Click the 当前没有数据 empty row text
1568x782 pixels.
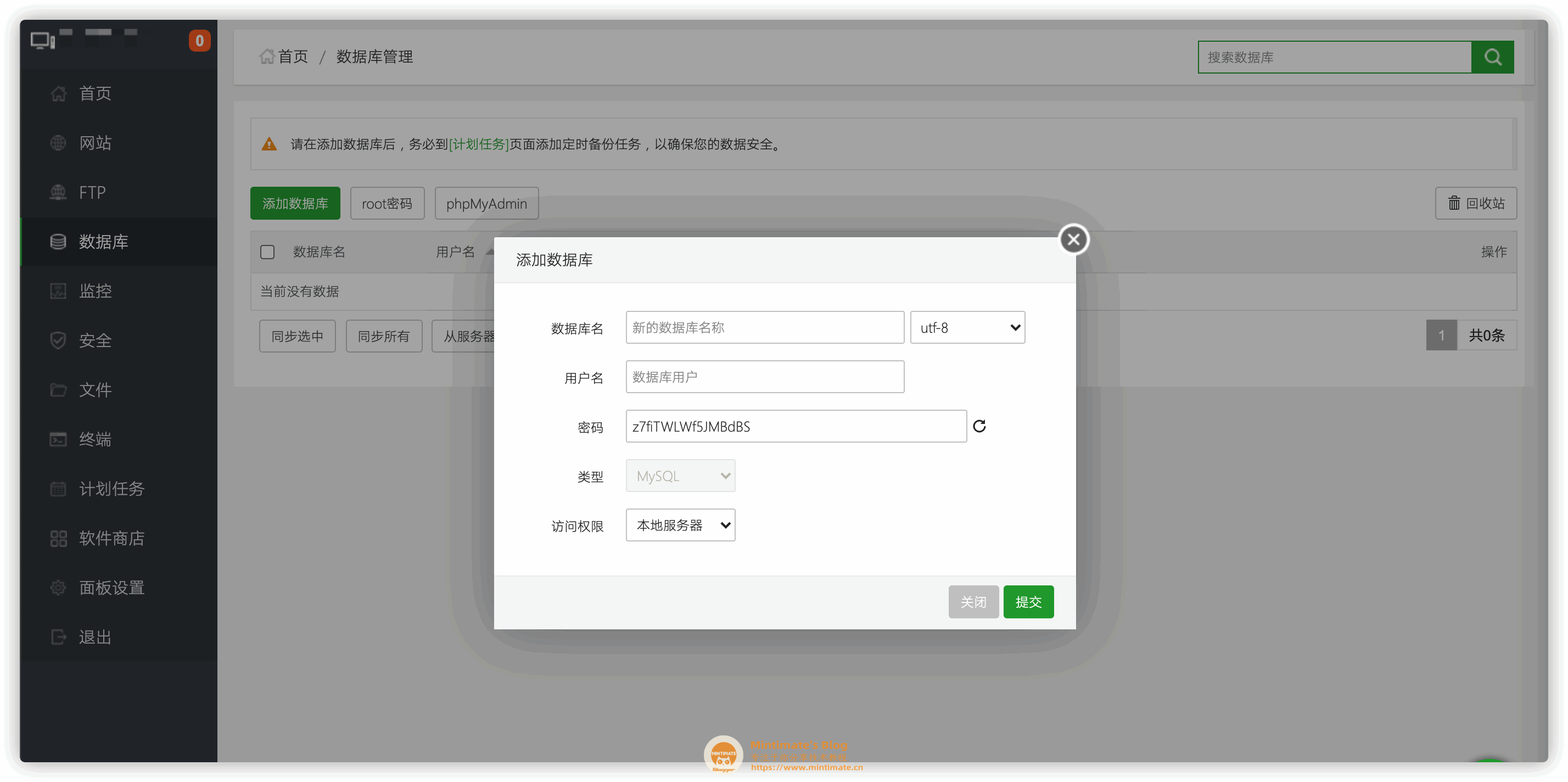coord(299,292)
